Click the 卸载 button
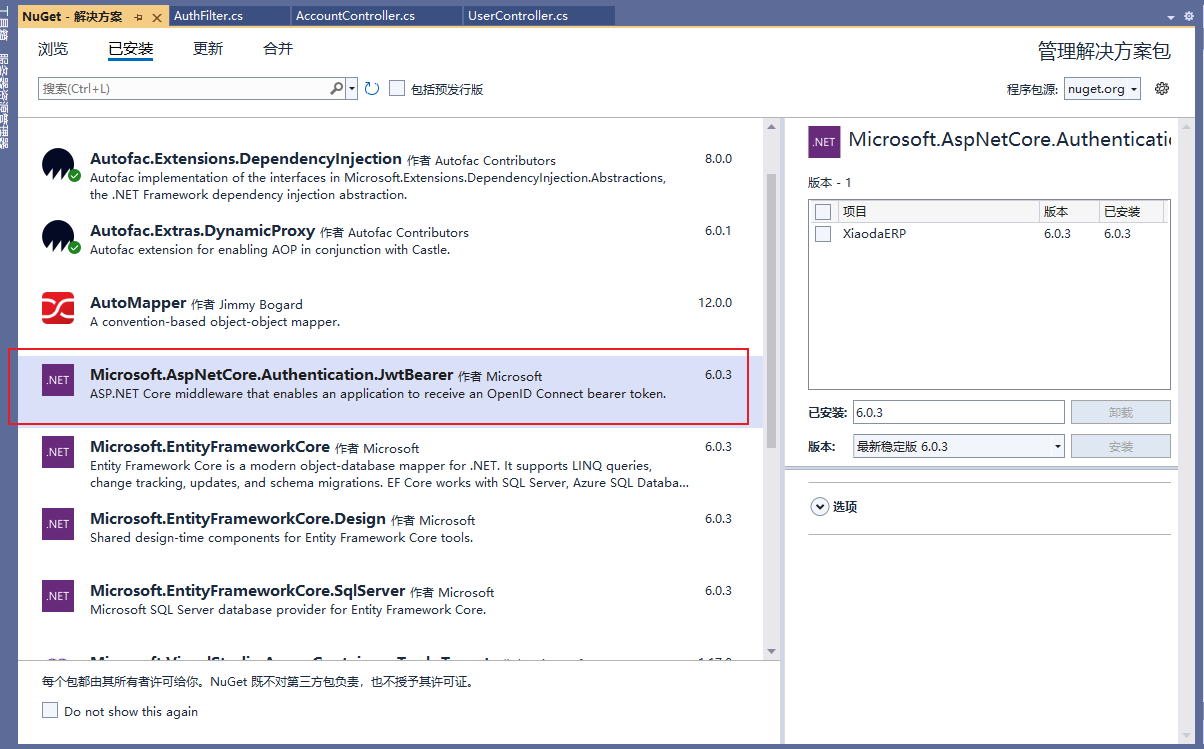Viewport: 1204px width, 749px height. pyautogui.click(x=1120, y=412)
